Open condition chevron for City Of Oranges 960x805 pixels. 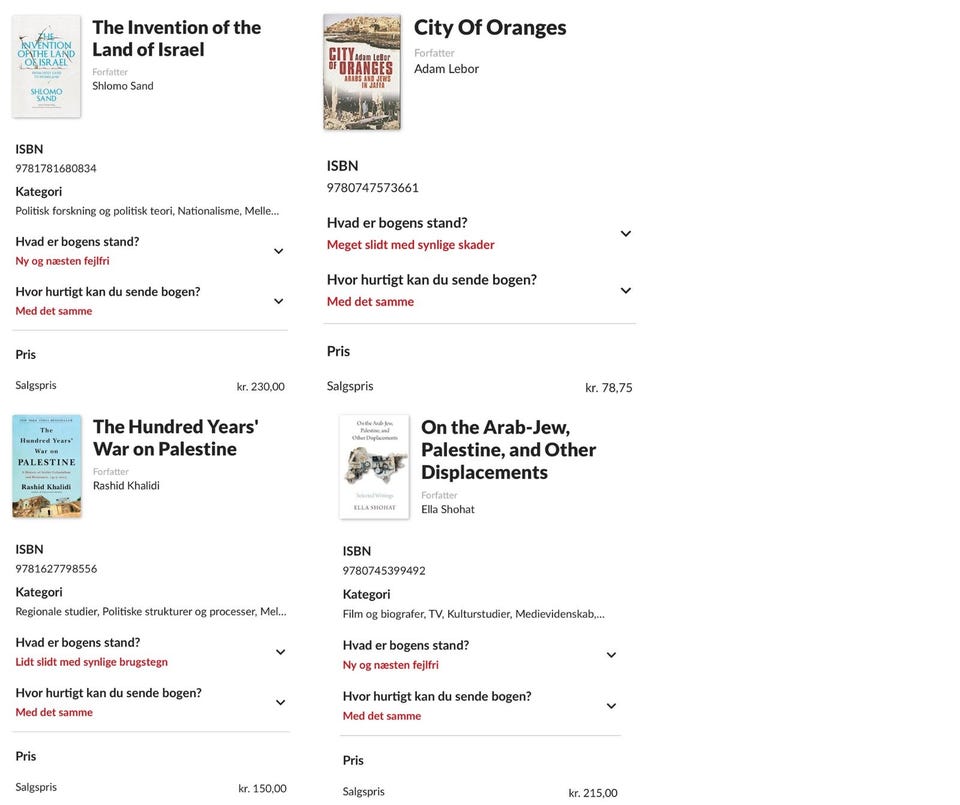626,233
